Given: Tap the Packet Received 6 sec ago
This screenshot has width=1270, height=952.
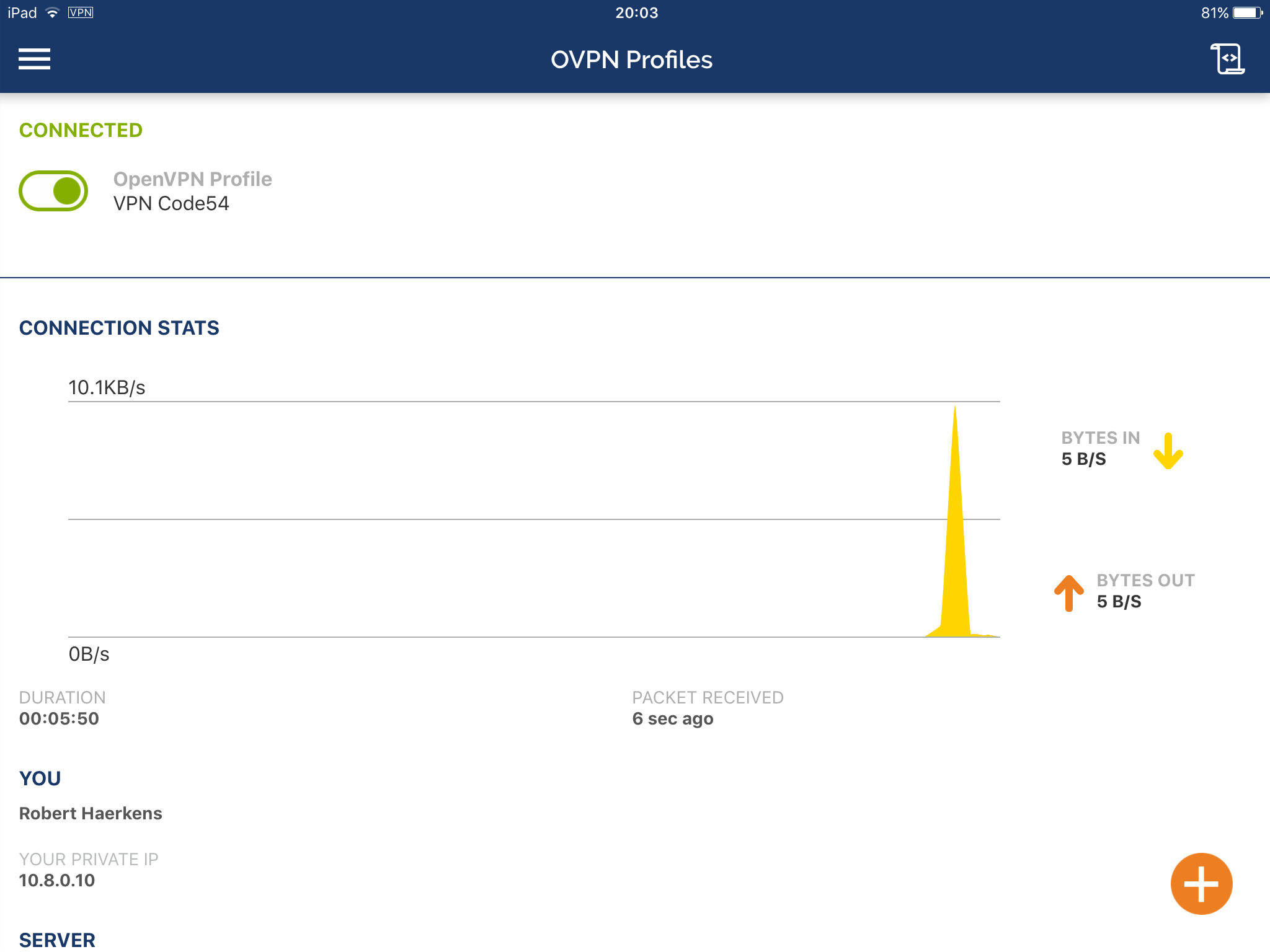Looking at the screenshot, I should pos(673,718).
